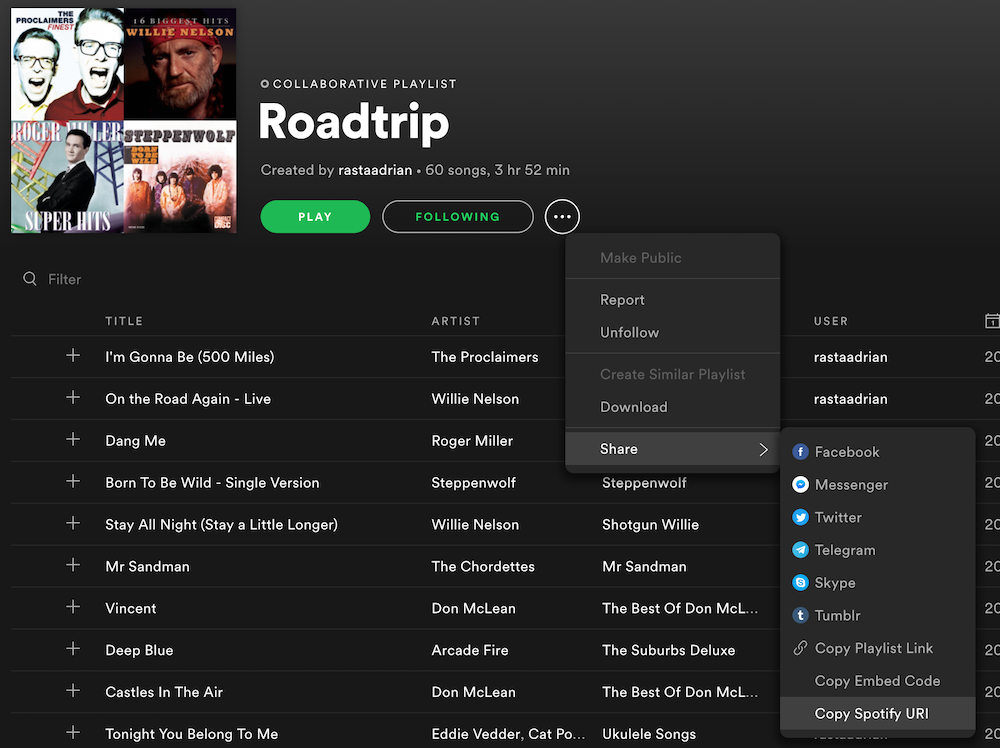1000x748 pixels.
Task: Sort by the User column header
Action: pos(830,321)
